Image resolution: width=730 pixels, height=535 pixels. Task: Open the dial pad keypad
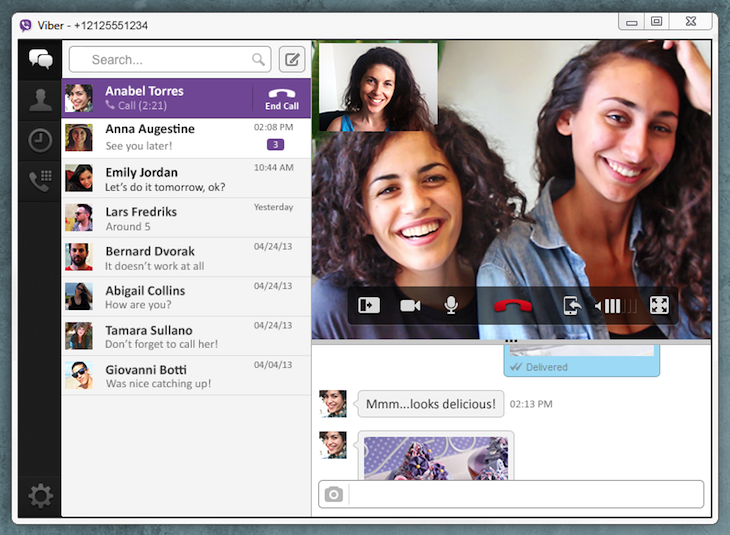[40, 181]
